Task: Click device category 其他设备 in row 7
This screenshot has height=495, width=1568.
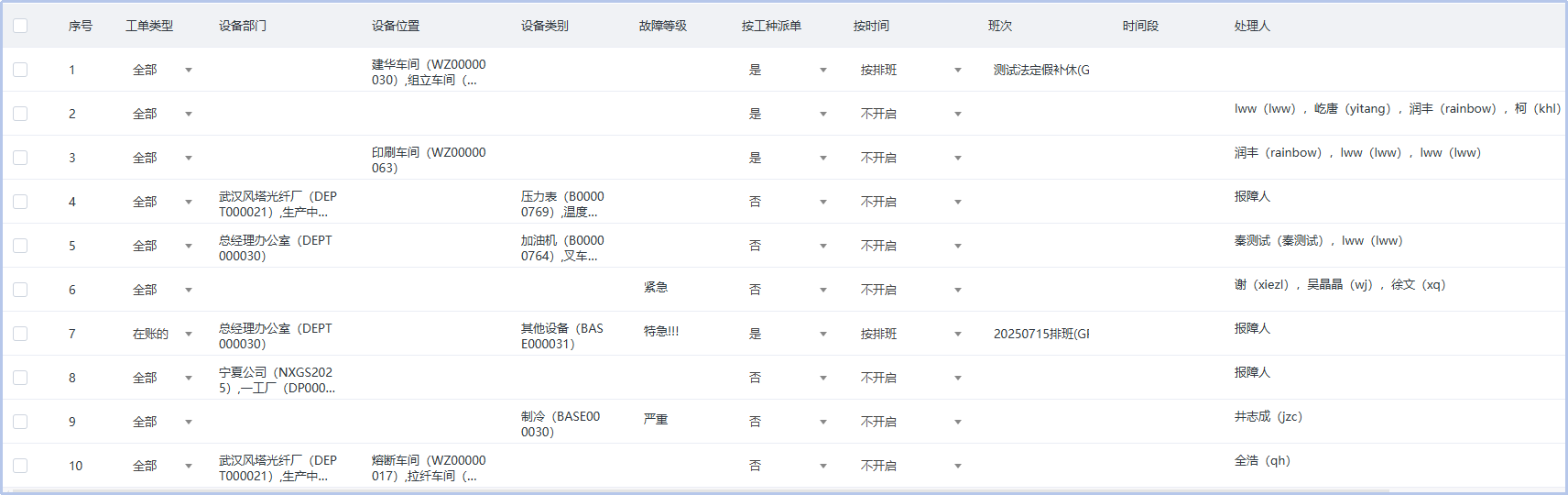Action: click(562, 335)
